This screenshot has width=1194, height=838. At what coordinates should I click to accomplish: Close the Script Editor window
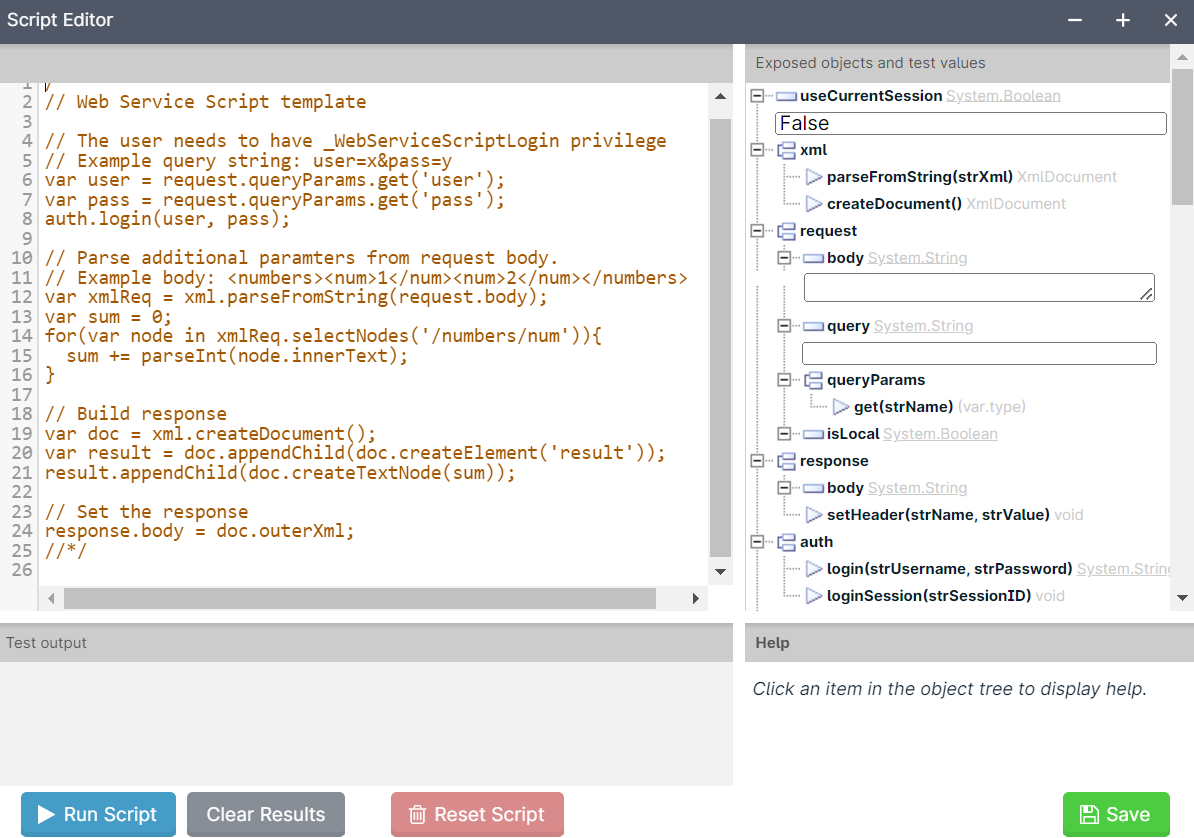(x=1171, y=21)
